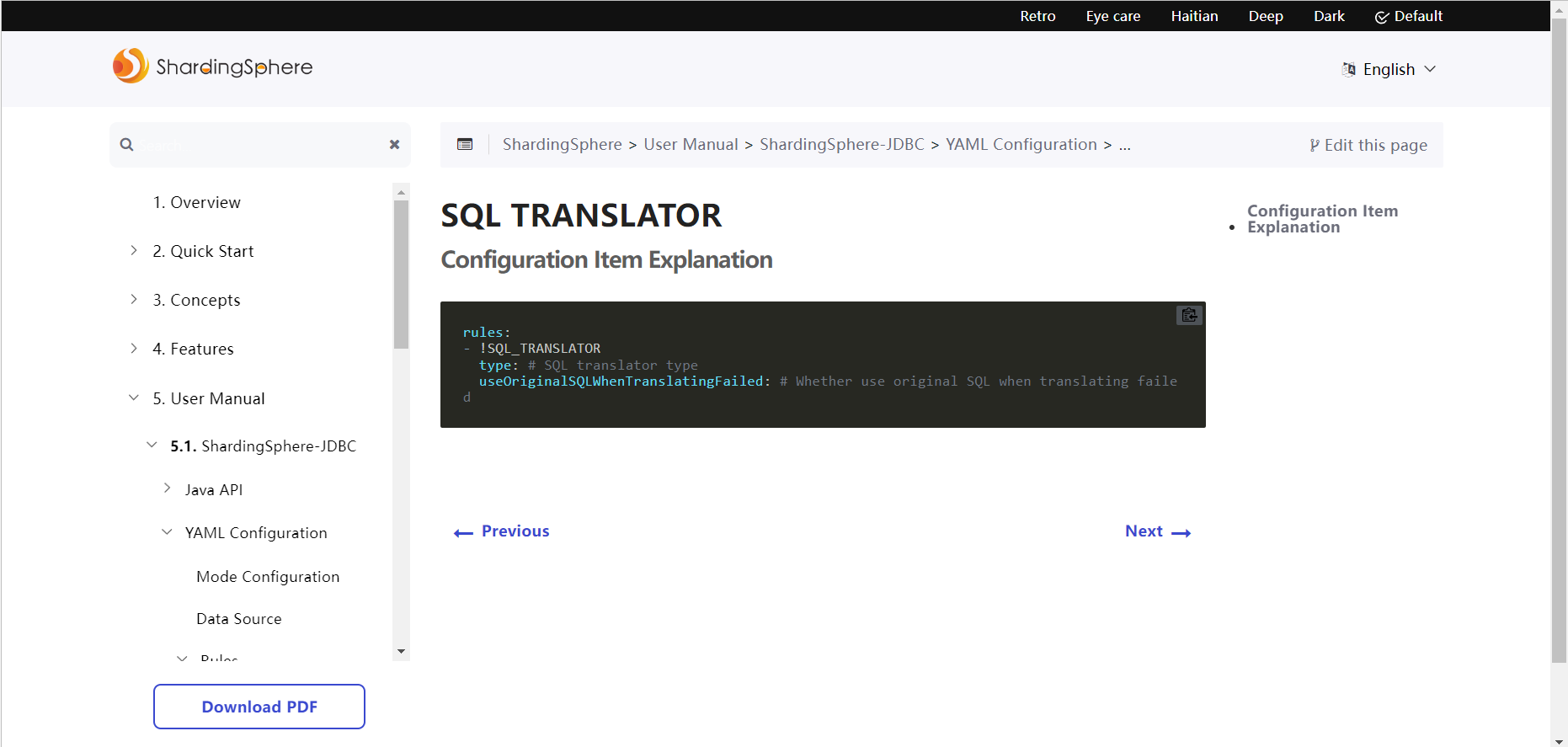Screen dimensions: 1568x747
Task: Switch to the Retro theme
Action: coord(1037,16)
